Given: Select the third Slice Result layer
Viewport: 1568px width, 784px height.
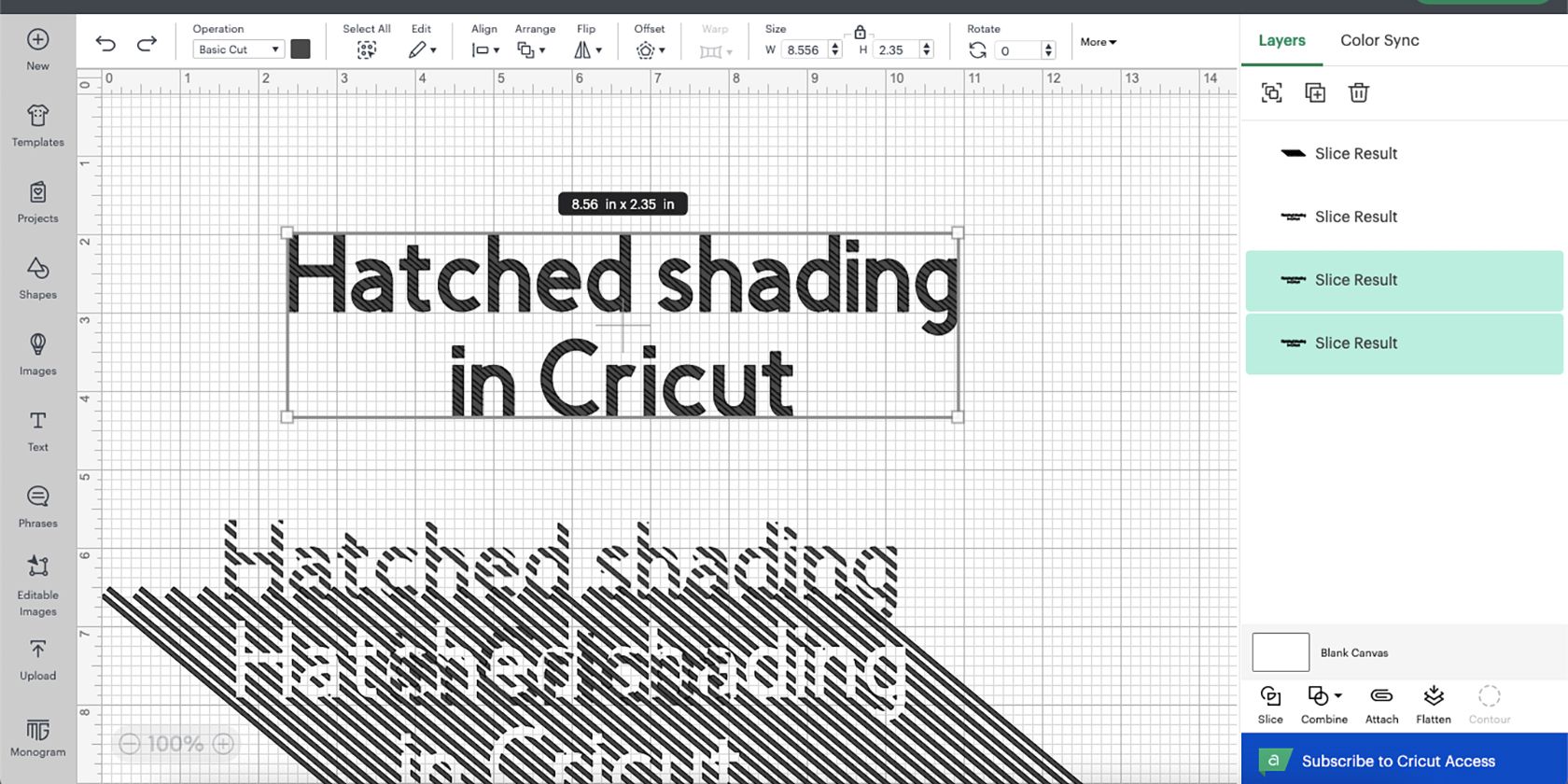Looking at the screenshot, I should 1404,280.
